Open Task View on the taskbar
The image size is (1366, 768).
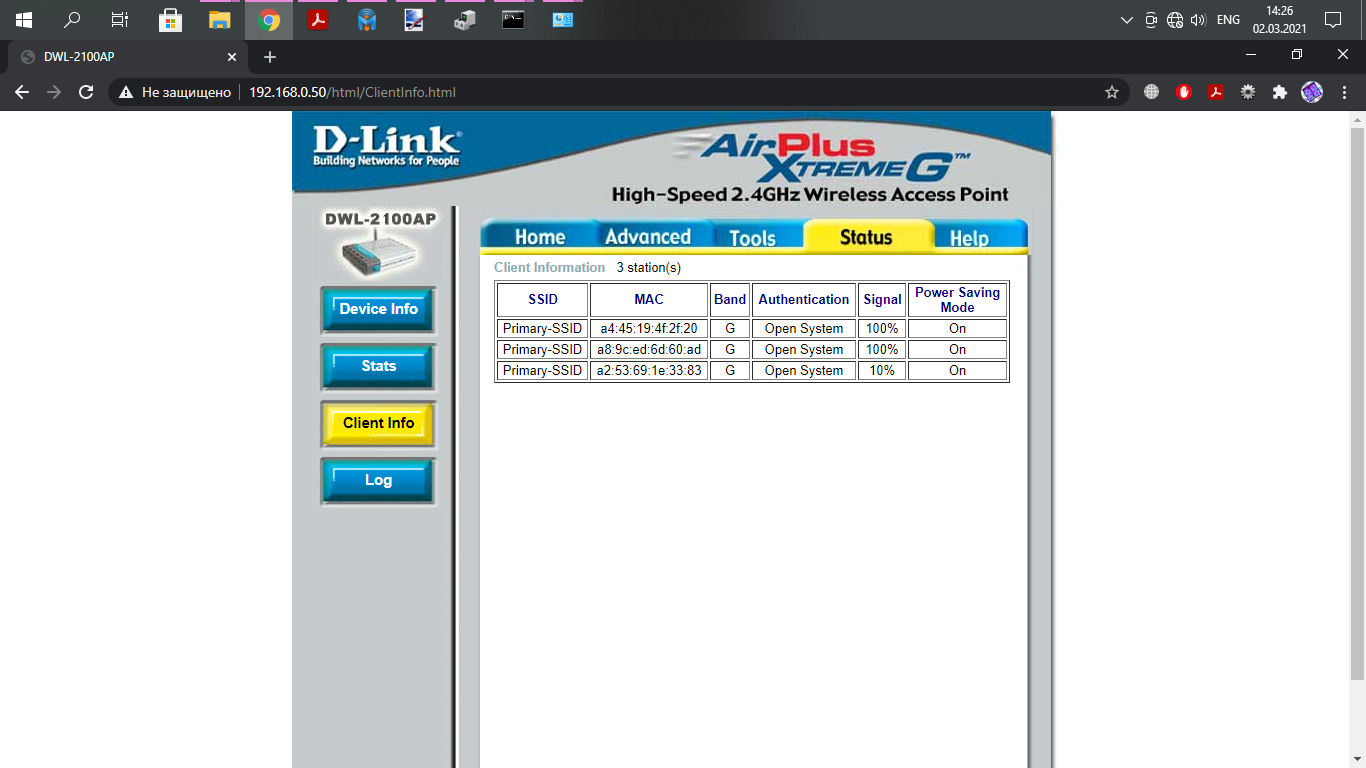point(120,20)
